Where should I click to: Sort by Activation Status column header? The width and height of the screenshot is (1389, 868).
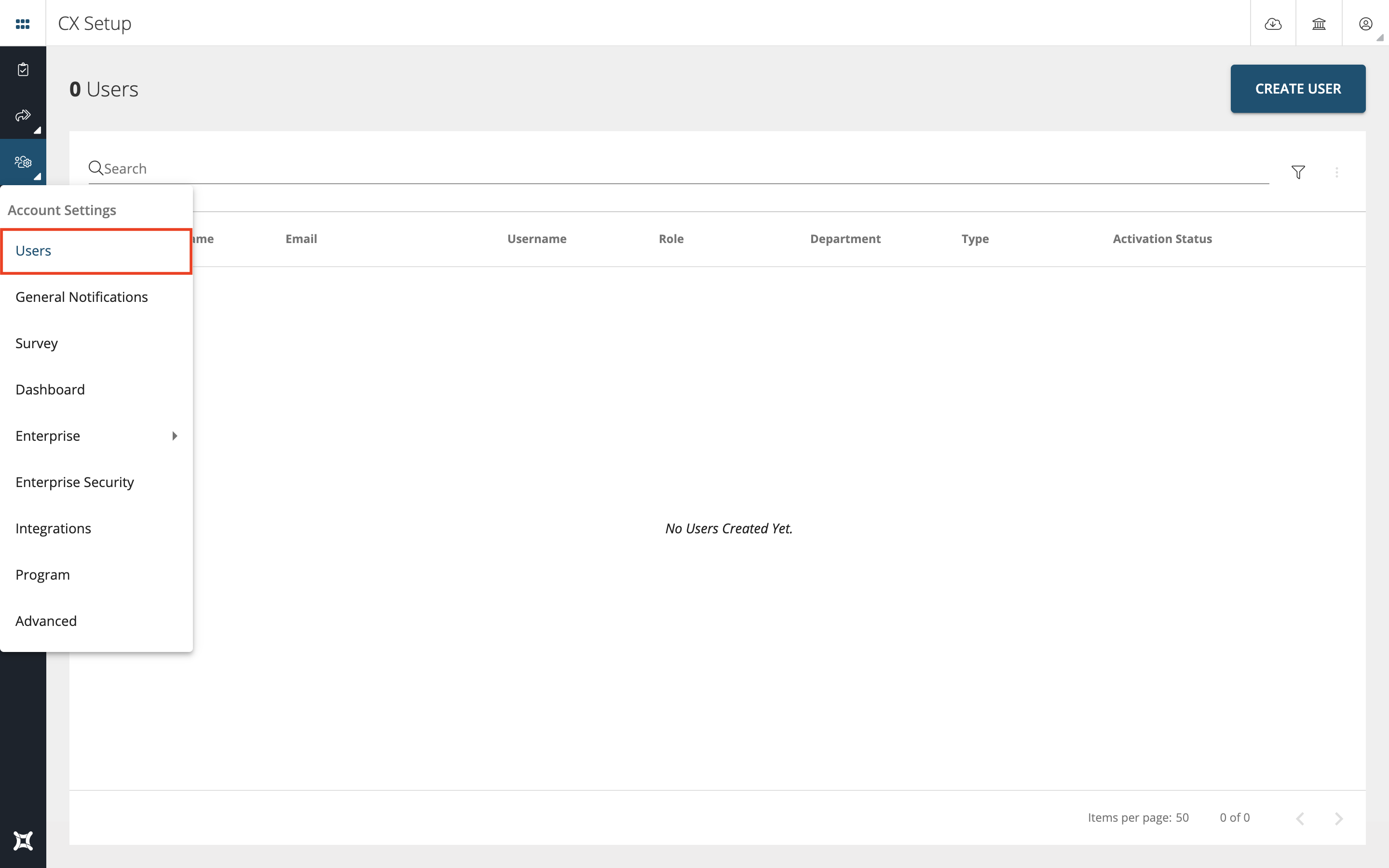(x=1162, y=239)
